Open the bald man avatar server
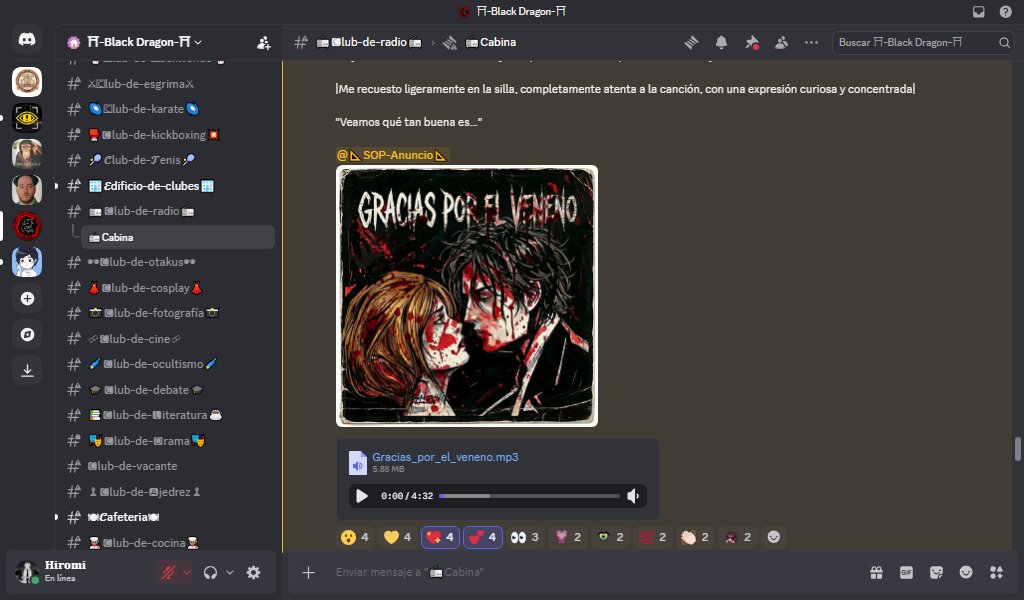This screenshot has height=600, width=1024. click(27, 190)
